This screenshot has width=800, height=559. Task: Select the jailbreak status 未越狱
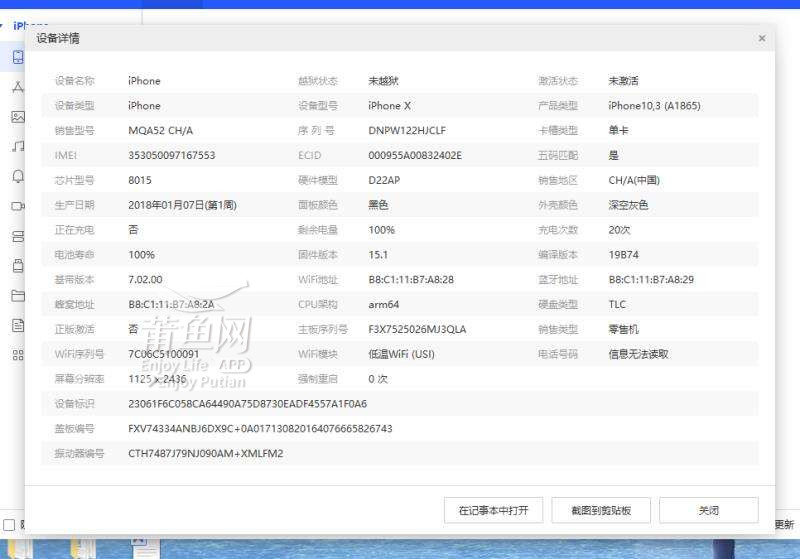pyautogui.click(x=383, y=81)
